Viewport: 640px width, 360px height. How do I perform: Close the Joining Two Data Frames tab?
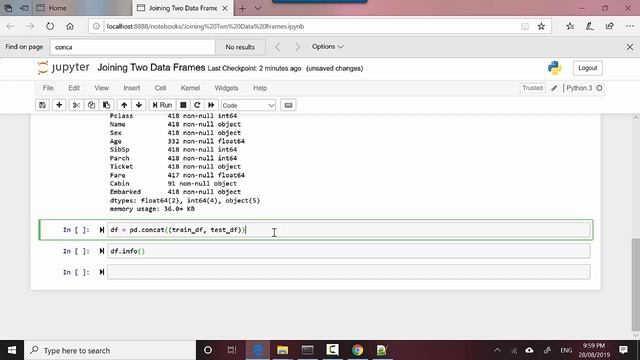[225, 8]
